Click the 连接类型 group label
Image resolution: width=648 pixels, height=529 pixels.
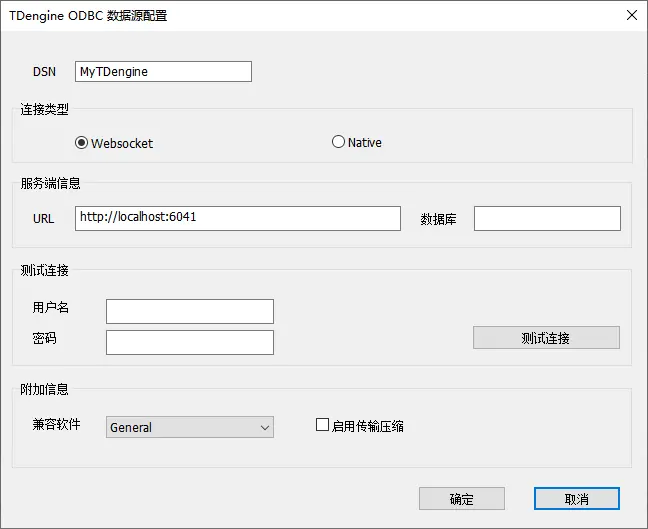point(44,110)
